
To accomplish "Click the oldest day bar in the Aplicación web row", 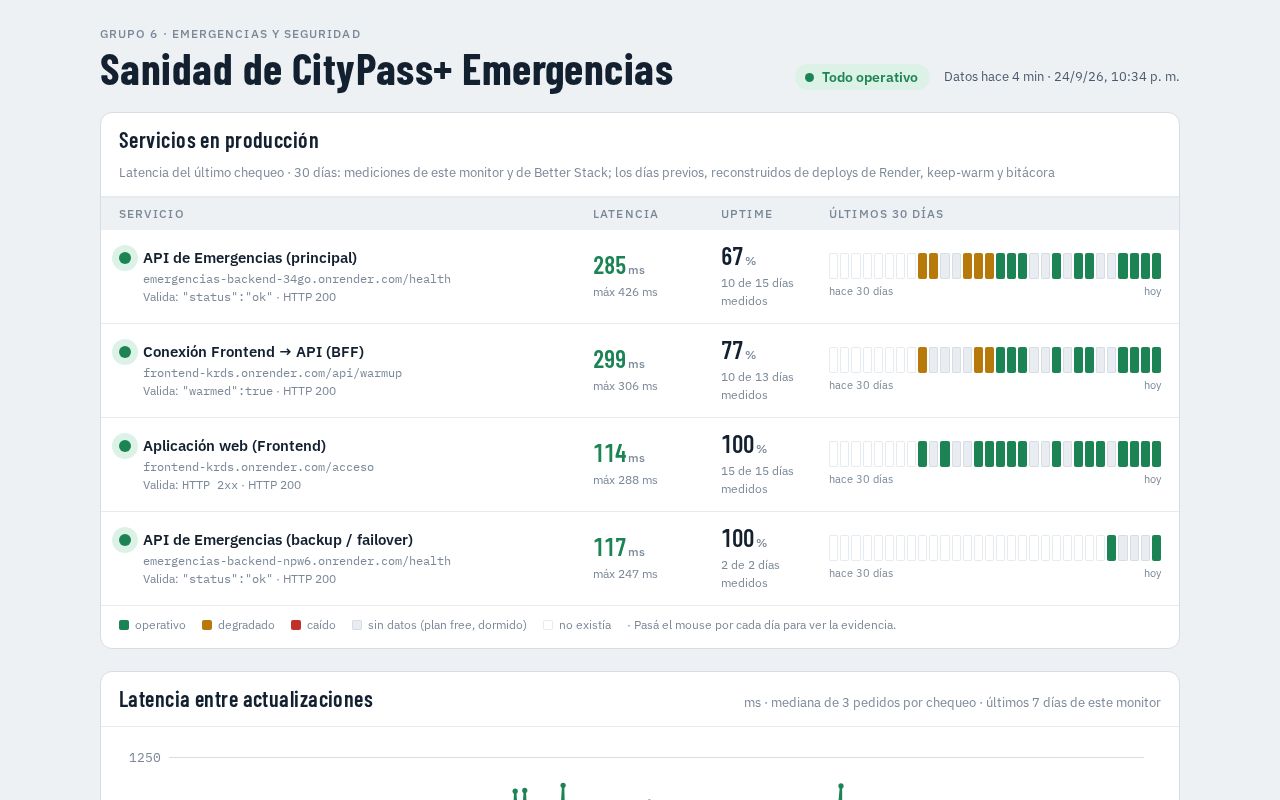I will (834, 454).
